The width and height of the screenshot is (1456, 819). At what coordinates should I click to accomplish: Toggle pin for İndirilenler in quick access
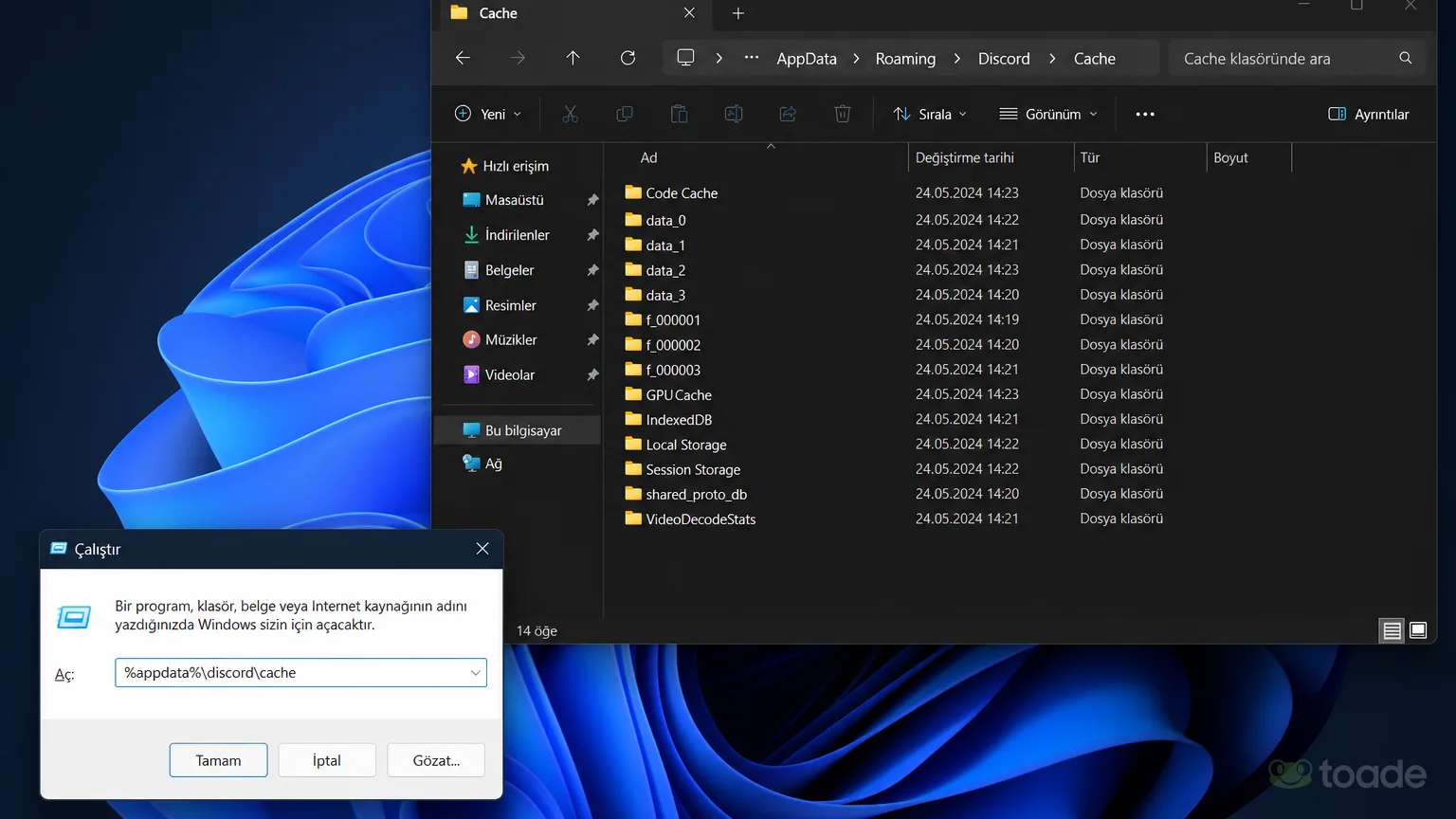tap(592, 235)
